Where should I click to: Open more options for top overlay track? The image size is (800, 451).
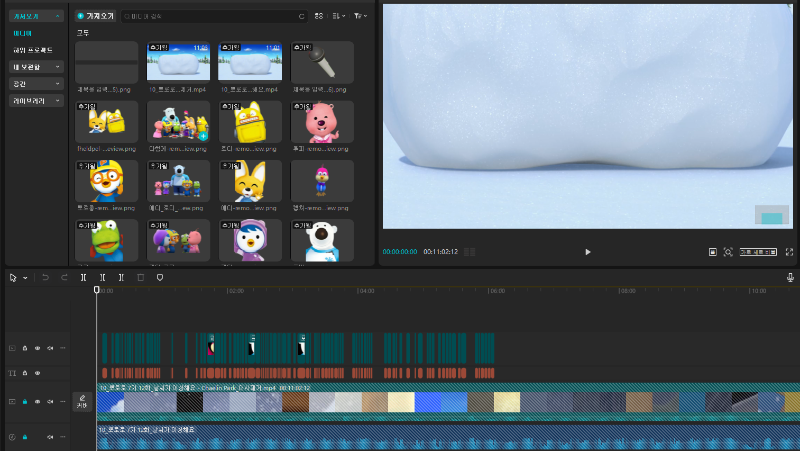[63, 348]
